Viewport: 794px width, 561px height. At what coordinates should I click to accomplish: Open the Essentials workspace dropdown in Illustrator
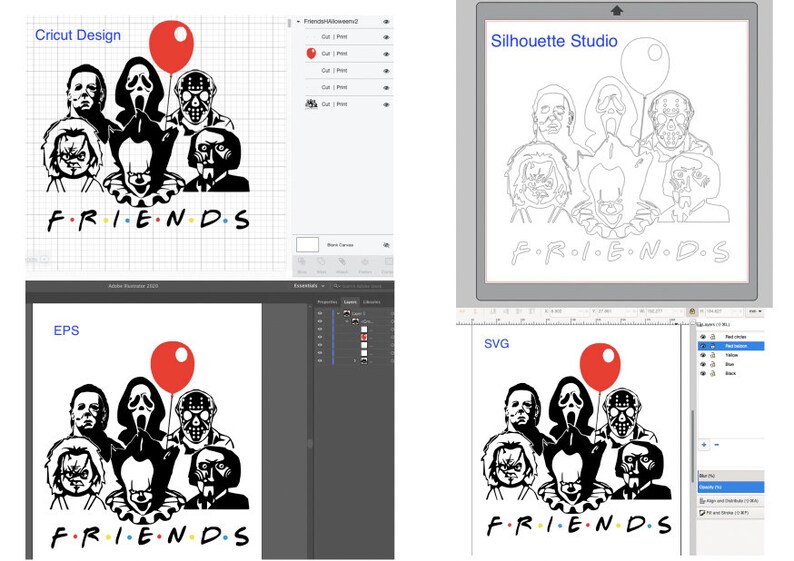point(309,286)
